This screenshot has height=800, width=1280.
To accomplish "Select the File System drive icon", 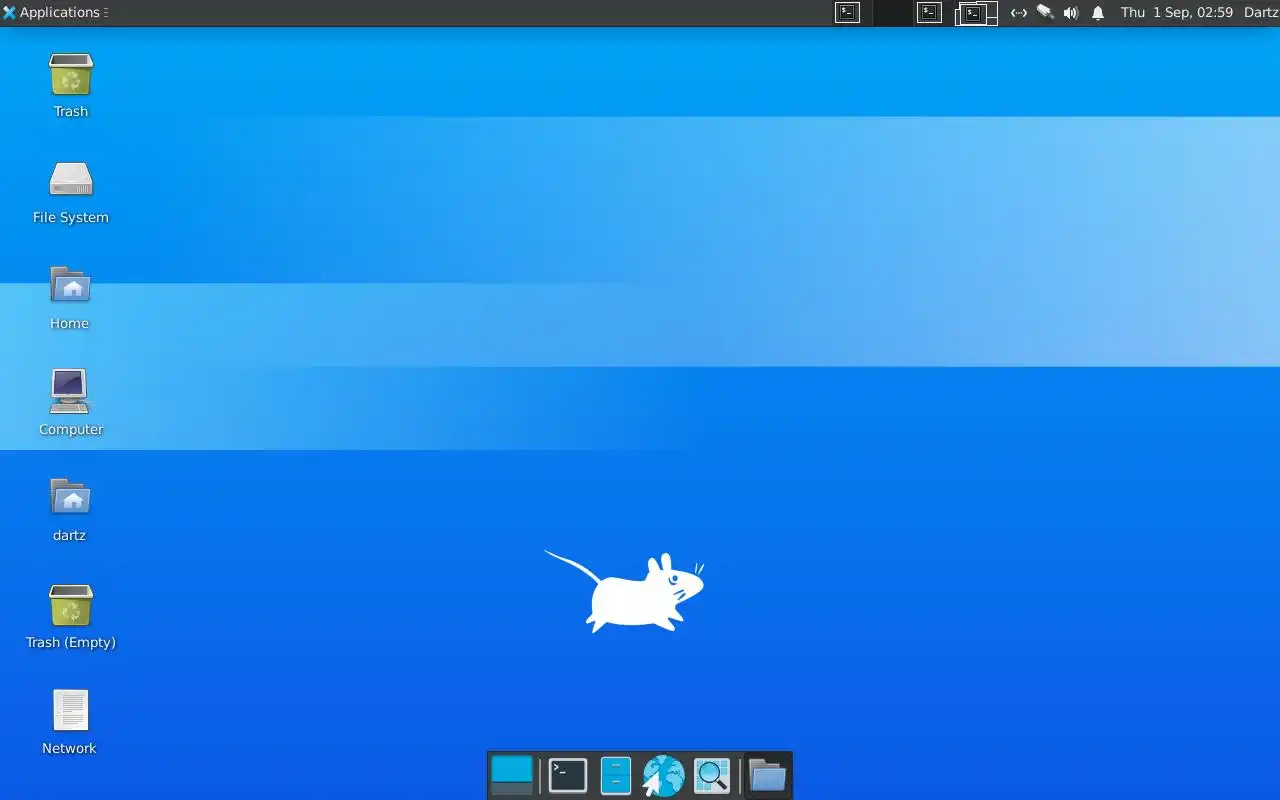I will pos(71,180).
